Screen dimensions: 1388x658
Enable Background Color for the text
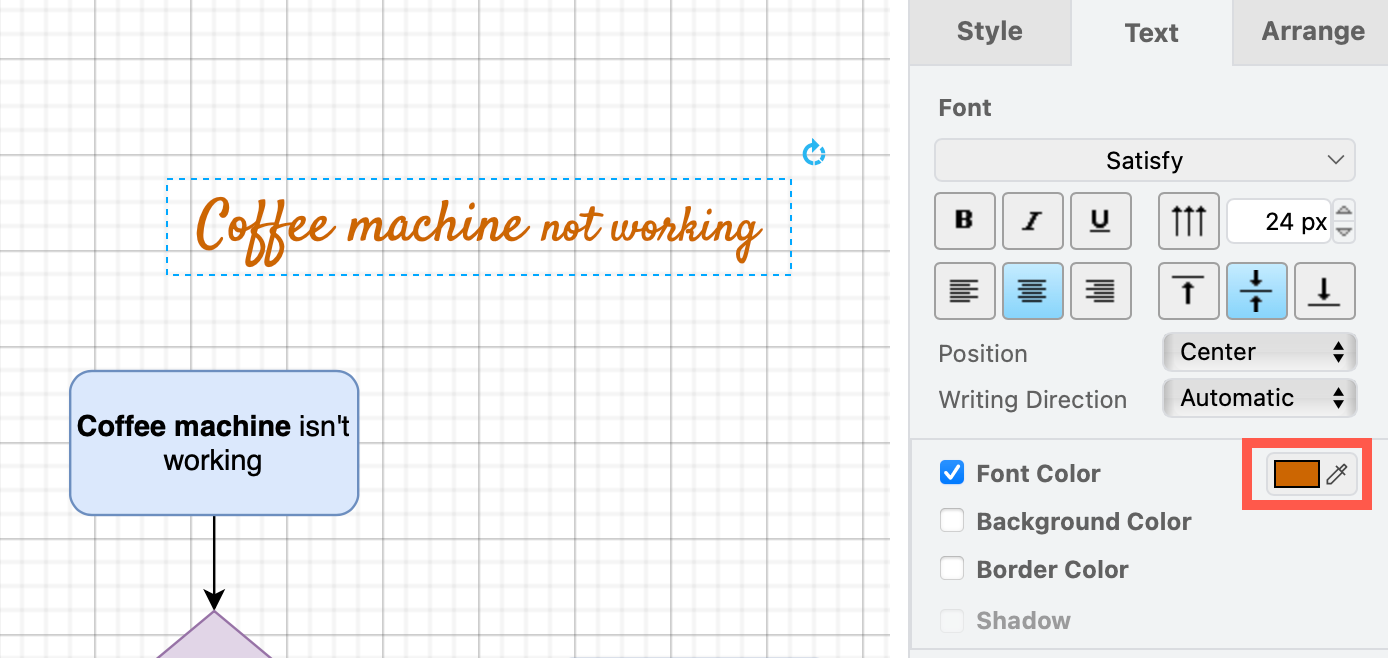point(951,520)
